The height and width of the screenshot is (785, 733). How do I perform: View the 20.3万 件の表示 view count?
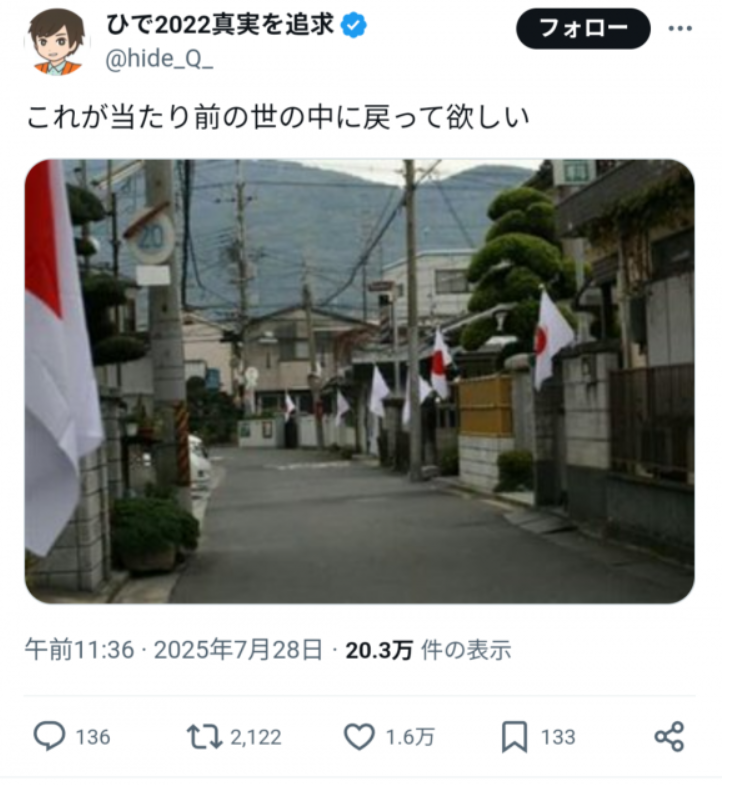(429, 650)
